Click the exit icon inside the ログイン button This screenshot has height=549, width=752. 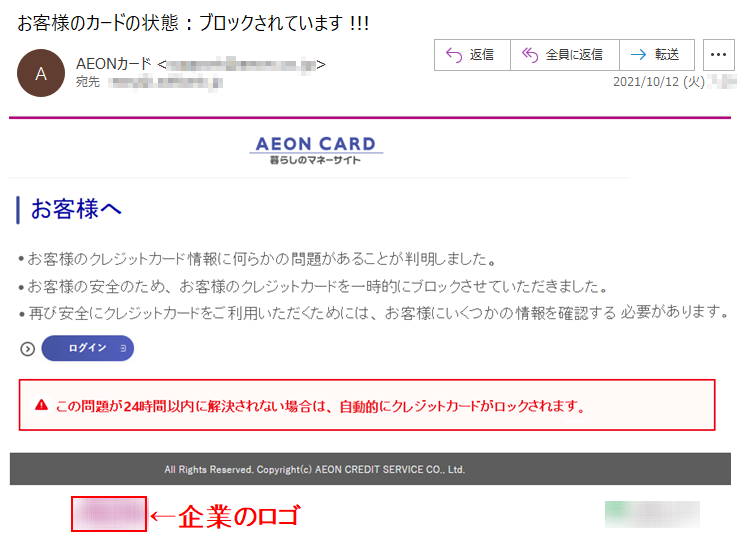coord(123,348)
